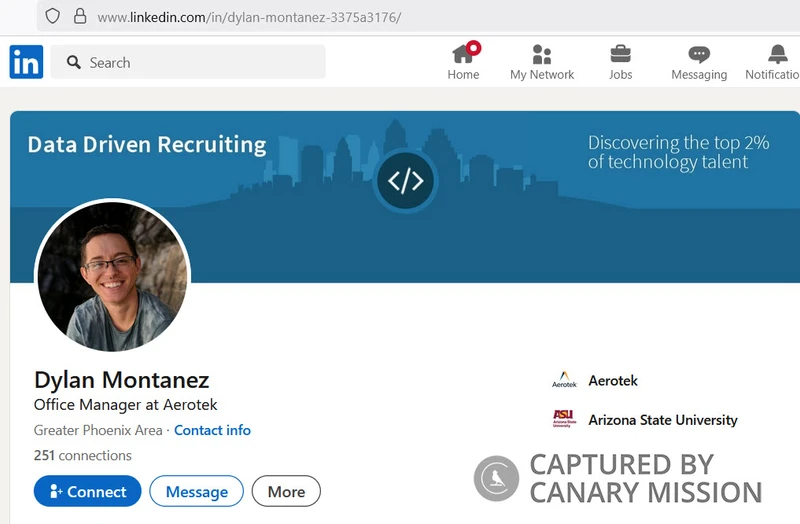Open the More options button

(286, 491)
